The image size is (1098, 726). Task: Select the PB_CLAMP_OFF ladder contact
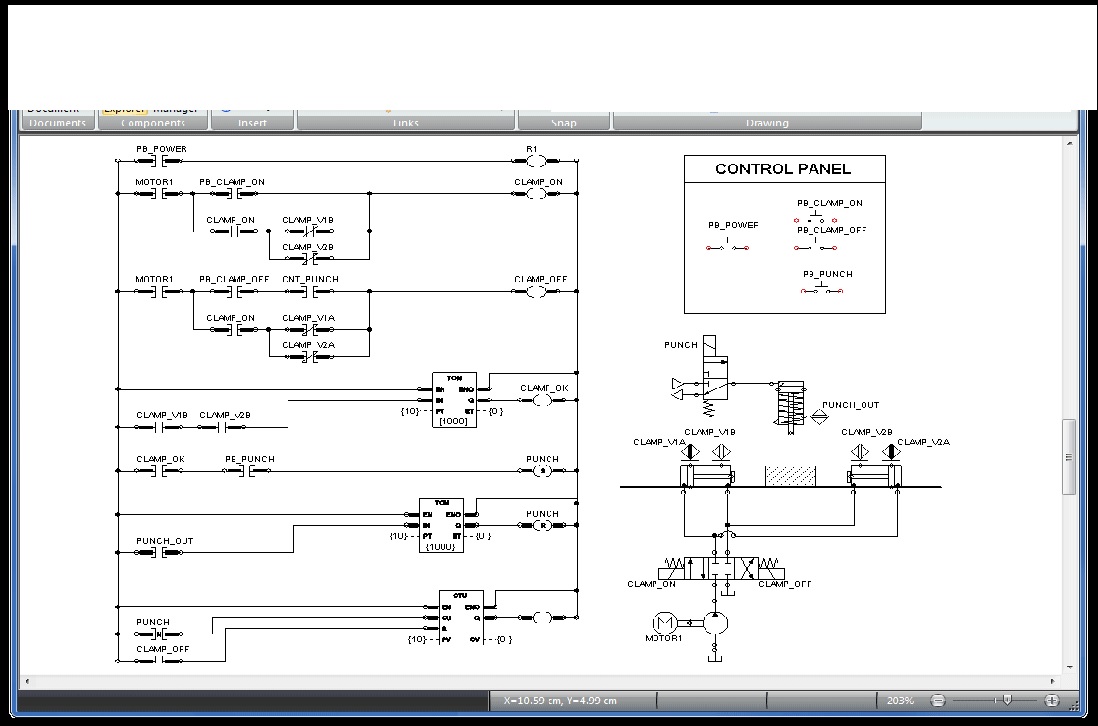click(234, 291)
